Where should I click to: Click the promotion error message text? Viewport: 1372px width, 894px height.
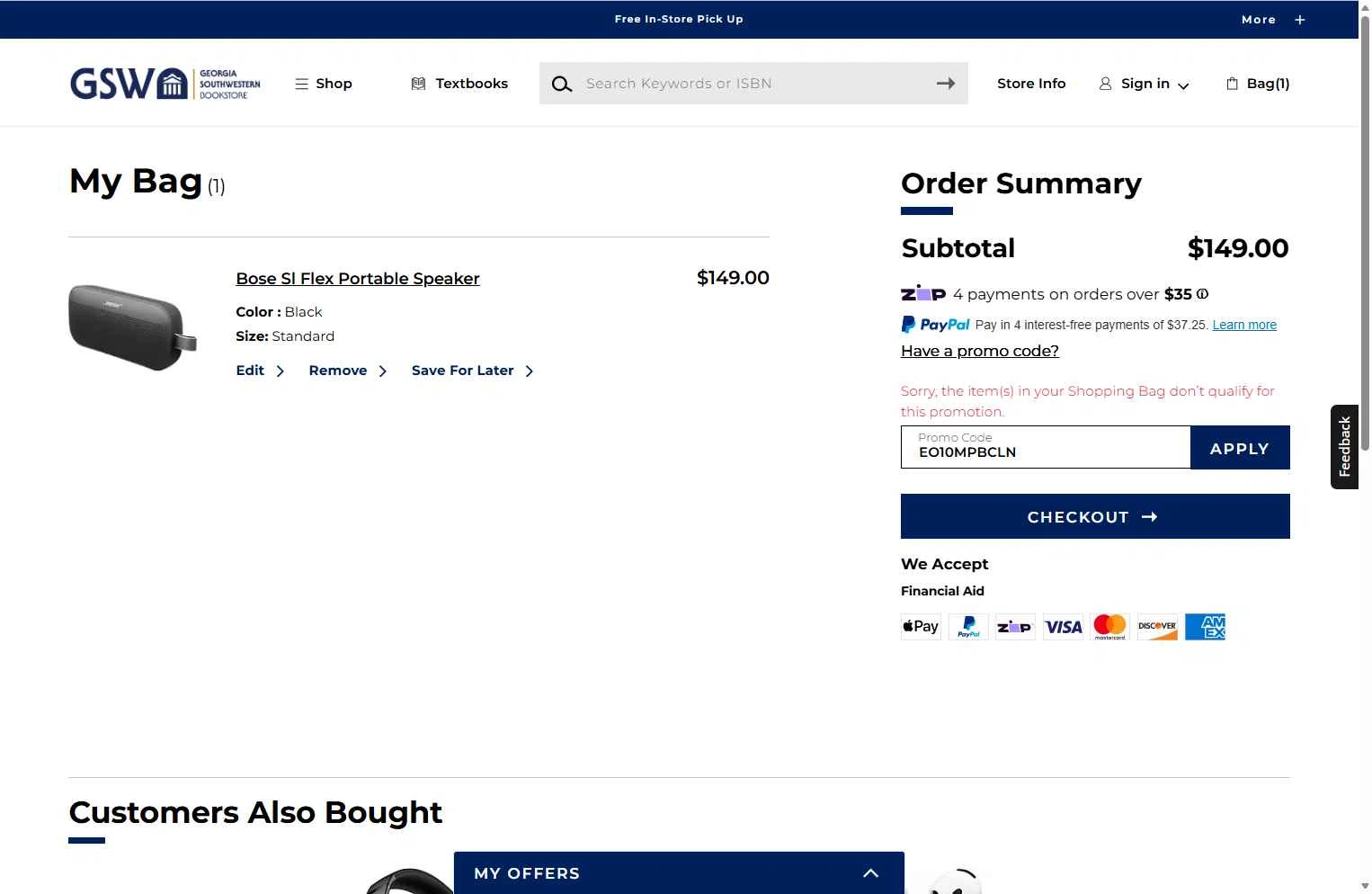pyautogui.click(x=1088, y=401)
